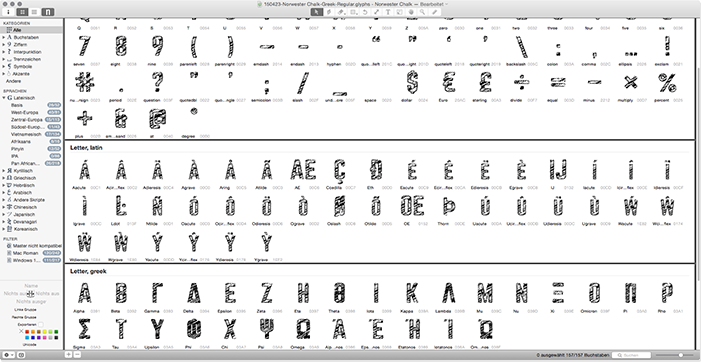Pick the Annotation tool

(399, 12)
